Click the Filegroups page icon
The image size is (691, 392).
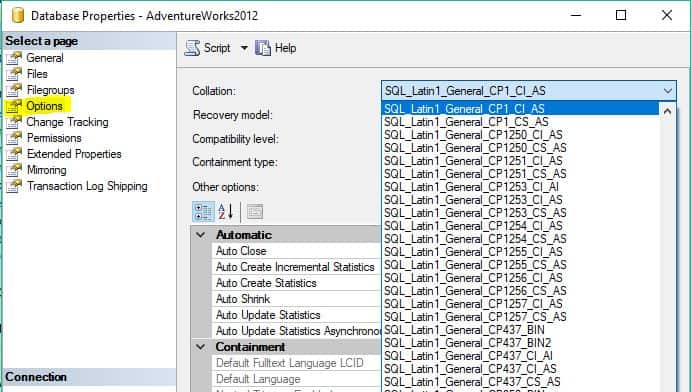[x=14, y=90]
